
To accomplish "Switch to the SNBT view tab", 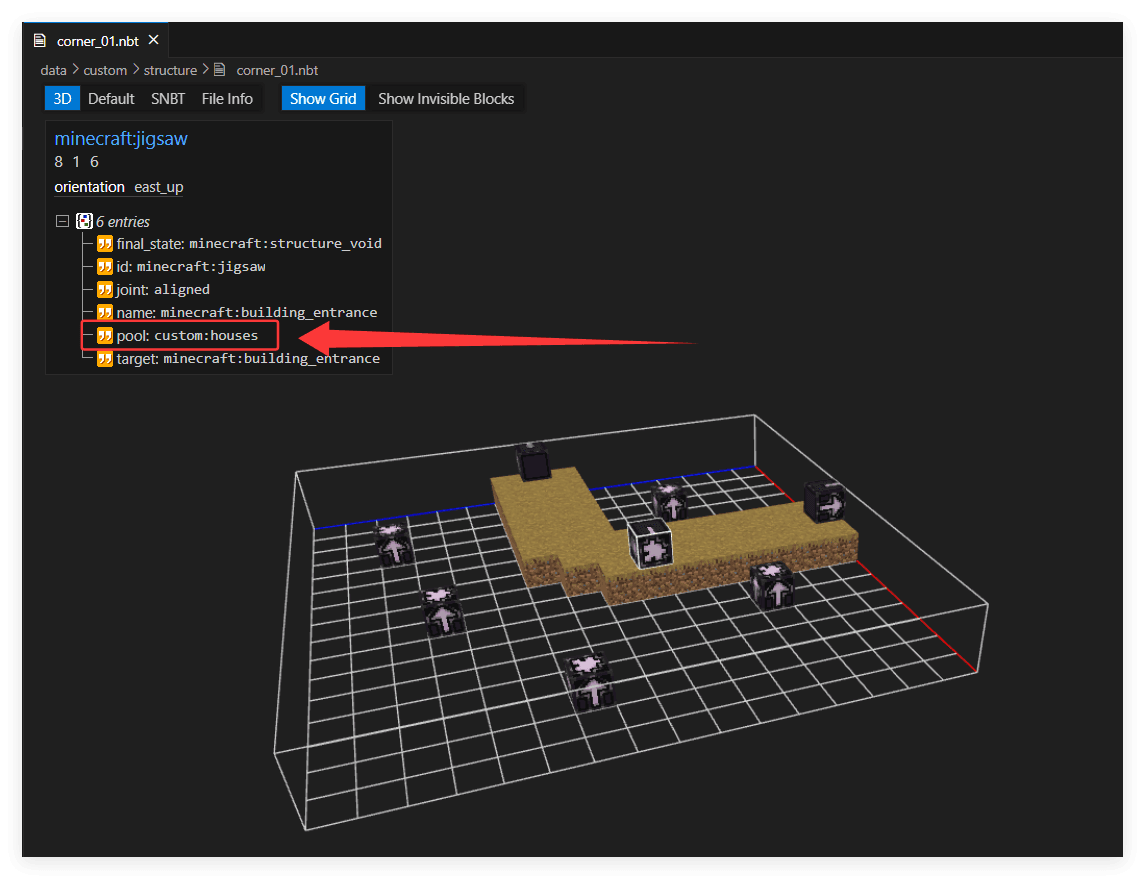I will tap(168, 99).
